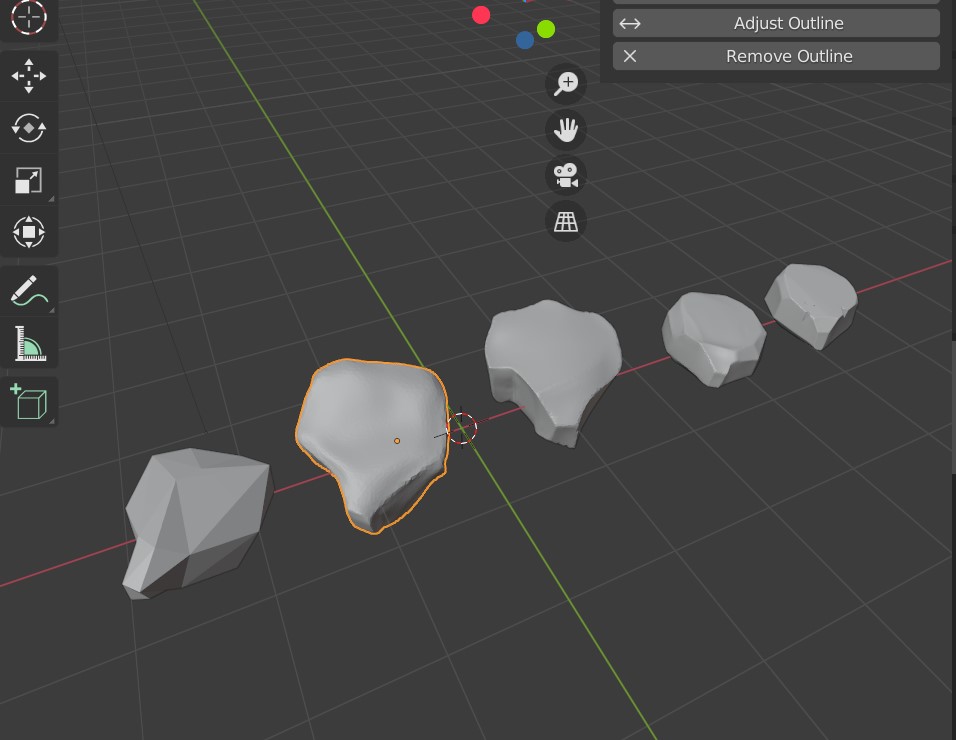Select the Scale tool
The image size is (956, 740).
click(29, 180)
